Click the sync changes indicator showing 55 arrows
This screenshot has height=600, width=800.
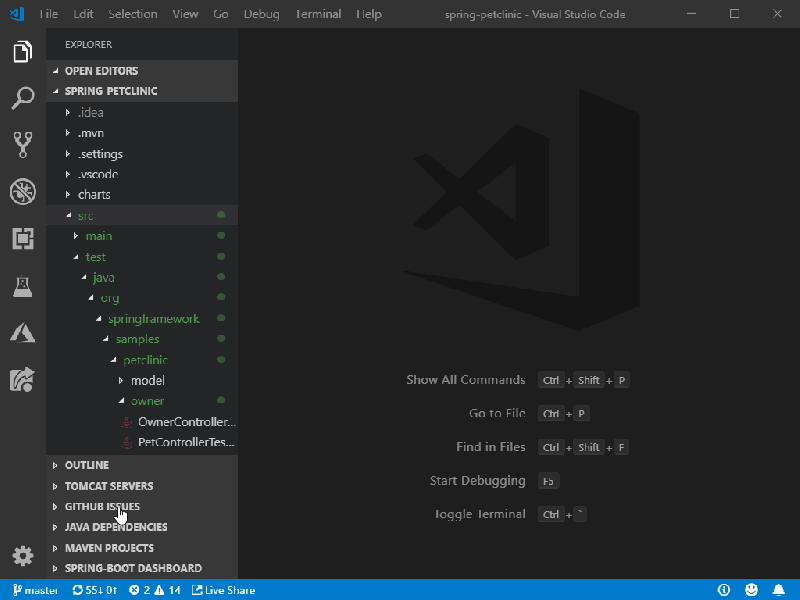pos(95,589)
